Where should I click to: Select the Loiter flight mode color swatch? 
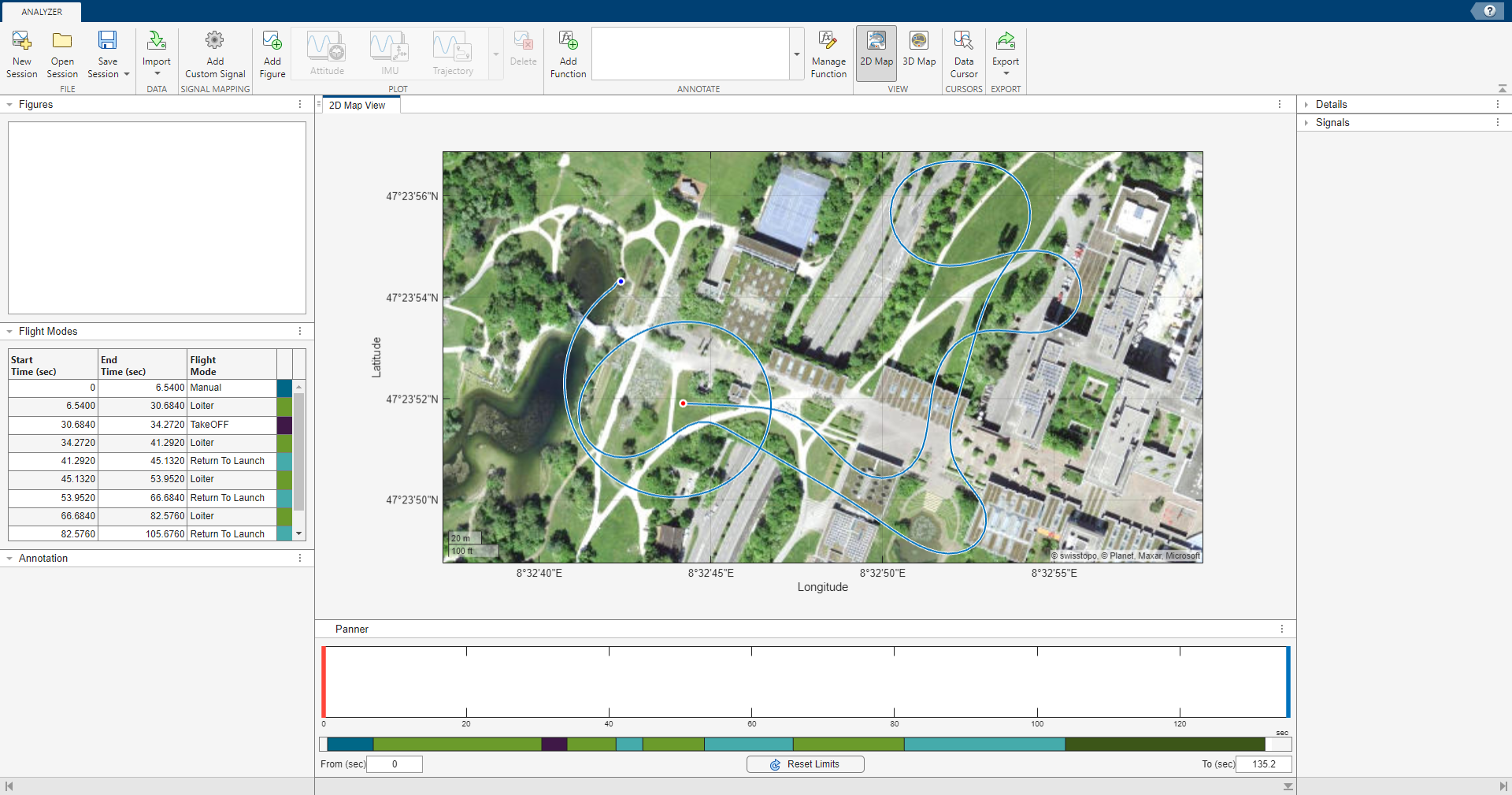click(283, 407)
